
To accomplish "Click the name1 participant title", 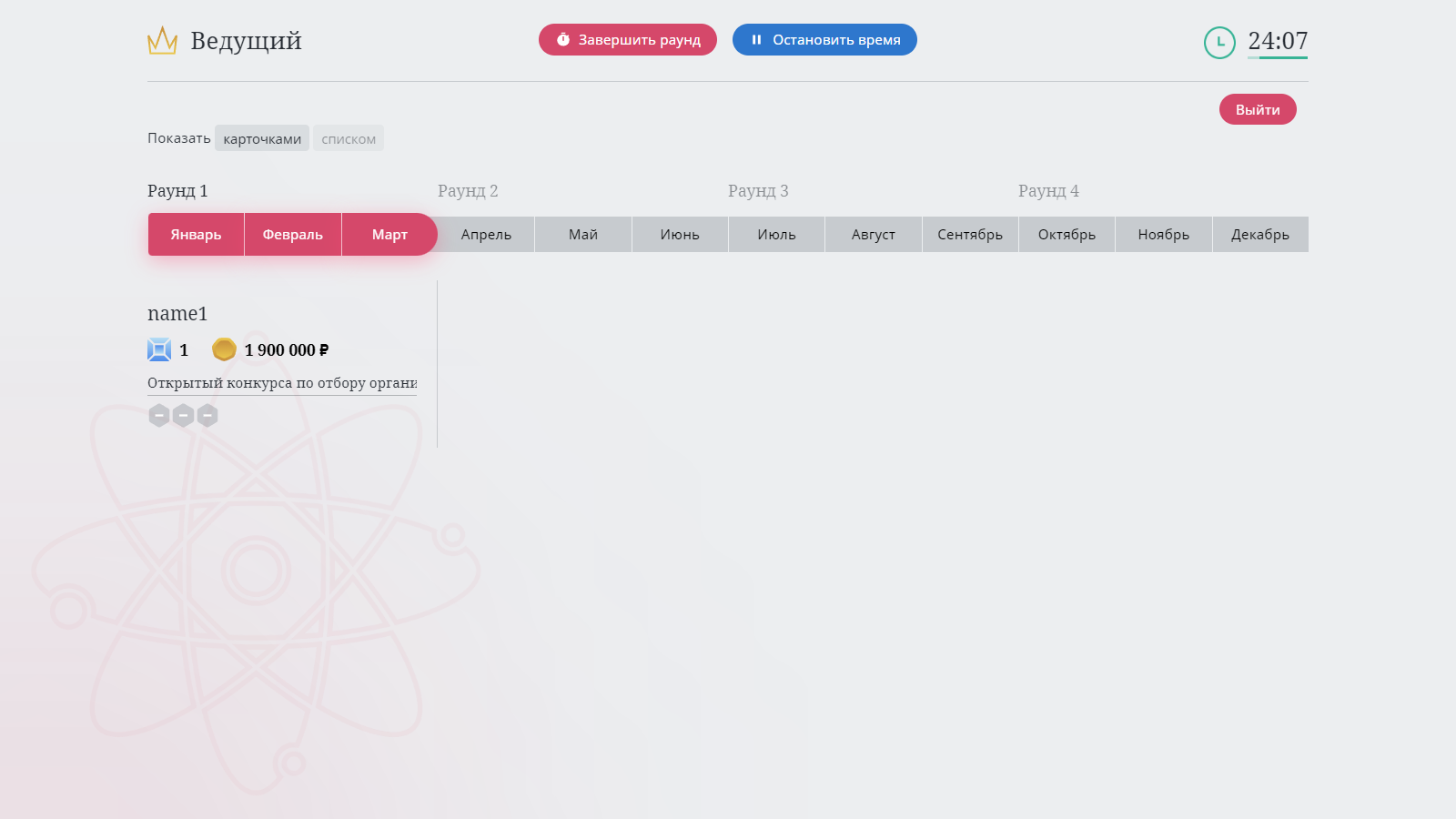I will (x=177, y=314).
